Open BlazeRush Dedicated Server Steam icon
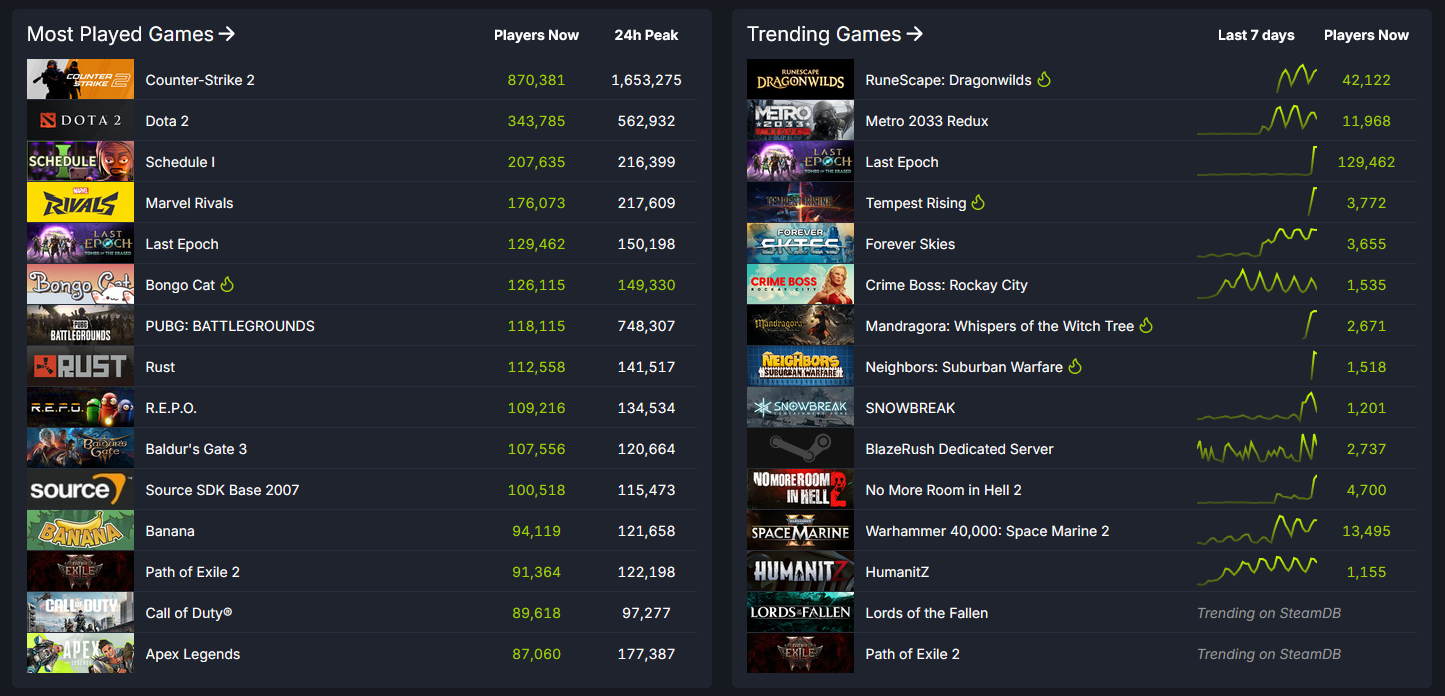The height and width of the screenshot is (696, 1445). tap(800, 449)
